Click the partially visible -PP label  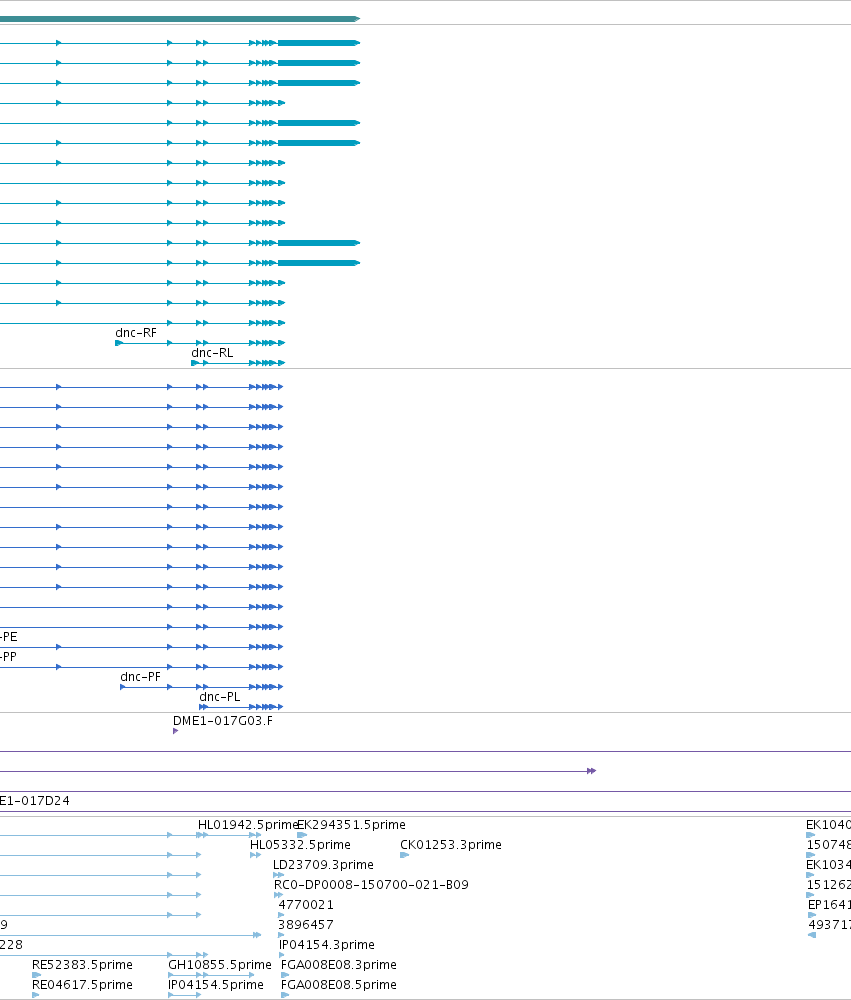9,656
